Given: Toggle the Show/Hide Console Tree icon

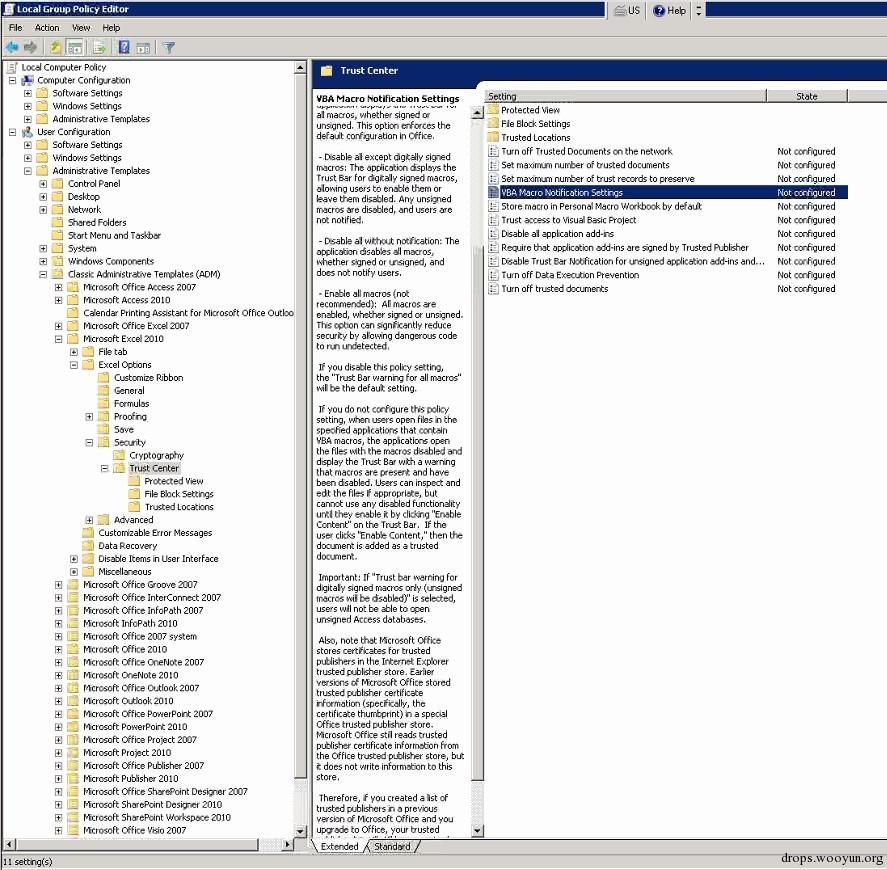Looking at the screenshot, I should pos(75,47).
